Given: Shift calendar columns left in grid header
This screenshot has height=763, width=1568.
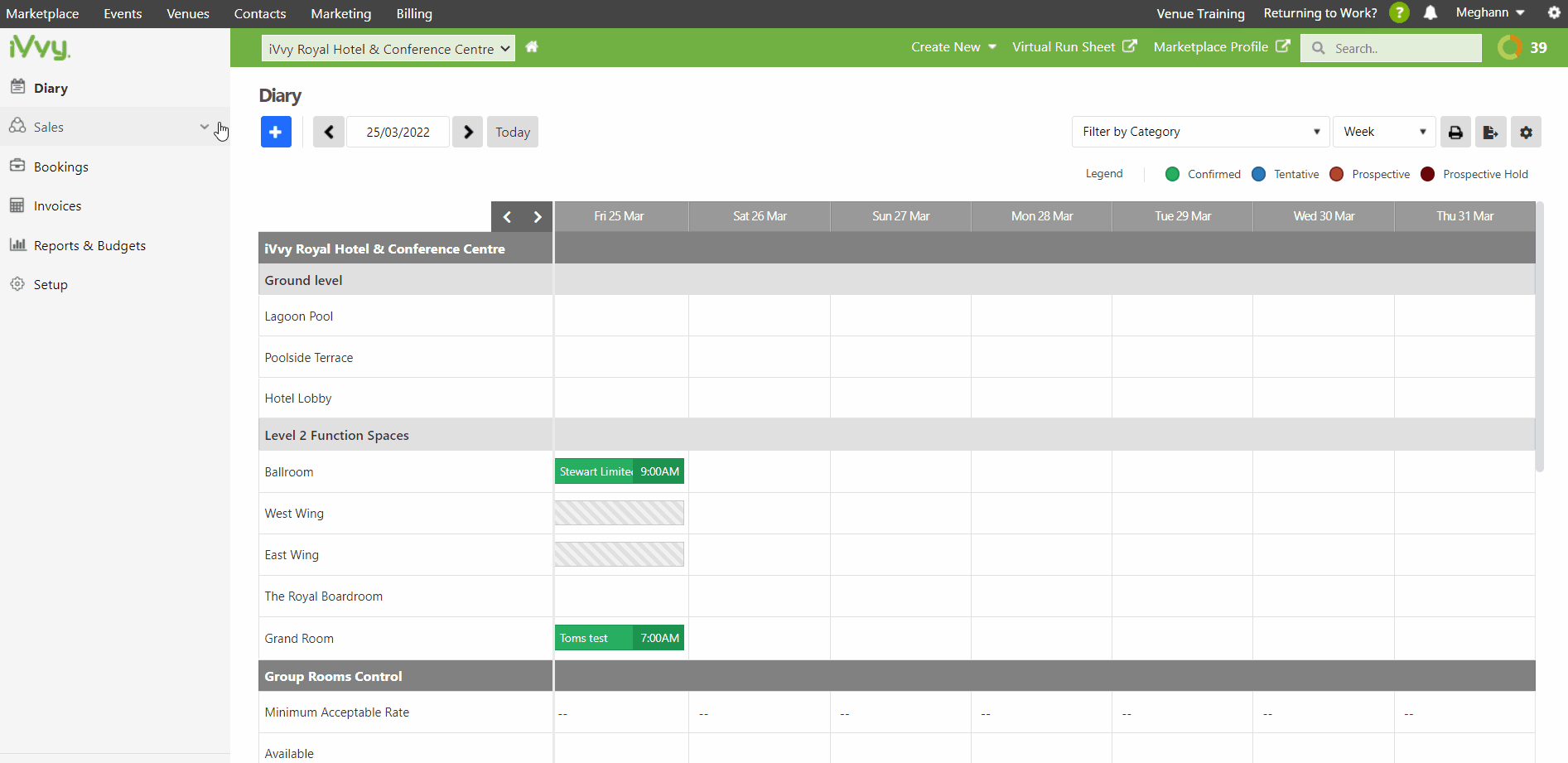Looking at the screenshot, I should click(x=507, y=217).
